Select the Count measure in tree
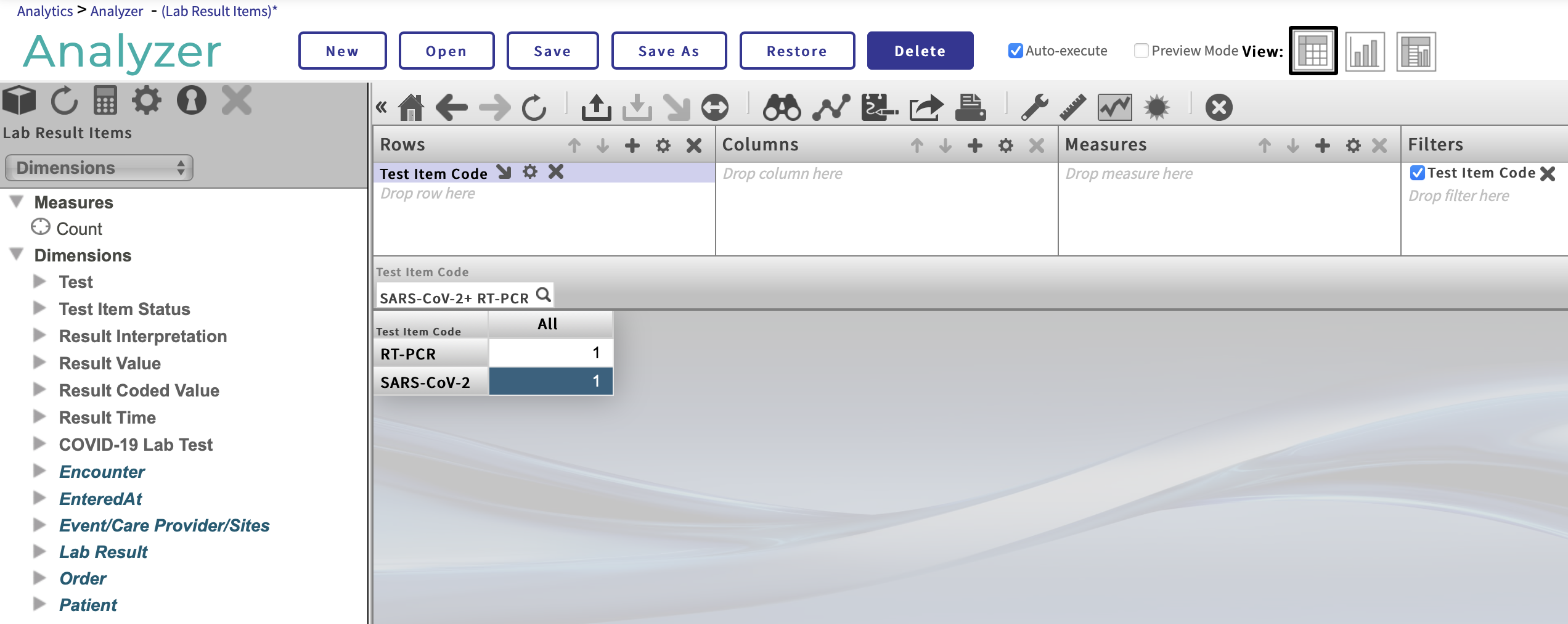Viewport: 1568px width, 624px height. [79, 229]
